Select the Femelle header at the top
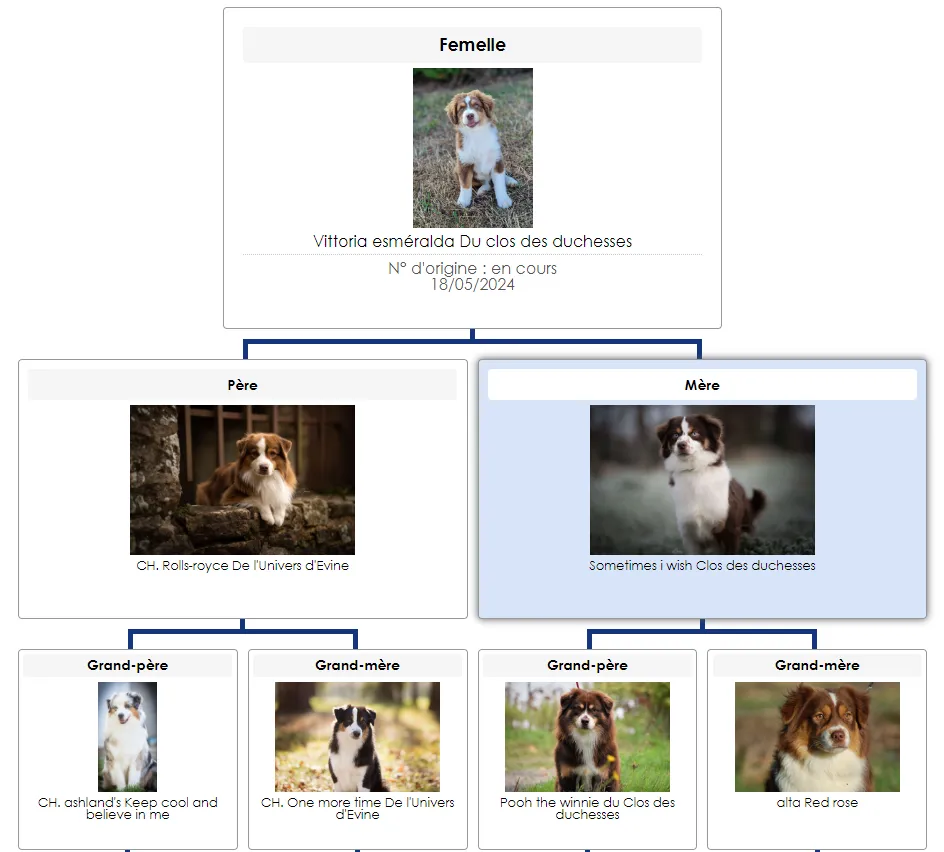This screenshot has width=944, height=852. coord(473,45)
